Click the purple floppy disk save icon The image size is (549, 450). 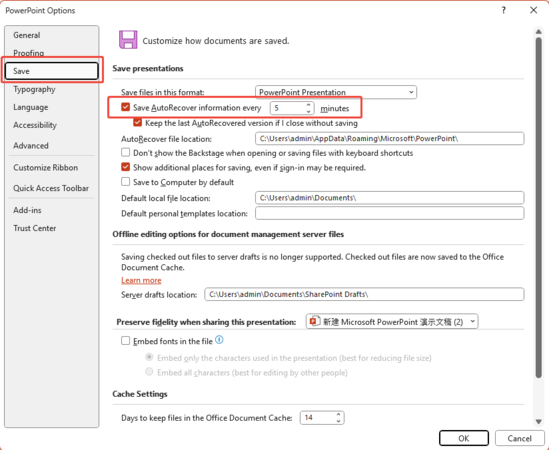click(x=128, y=40)
